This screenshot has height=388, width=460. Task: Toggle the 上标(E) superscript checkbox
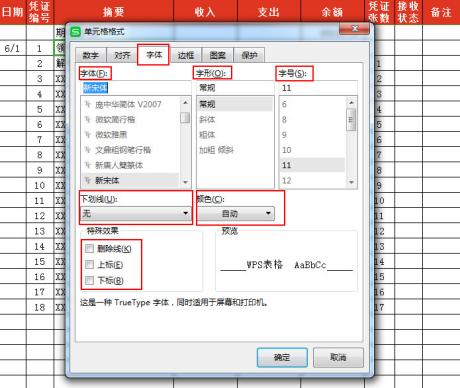(x=89, y=265)
